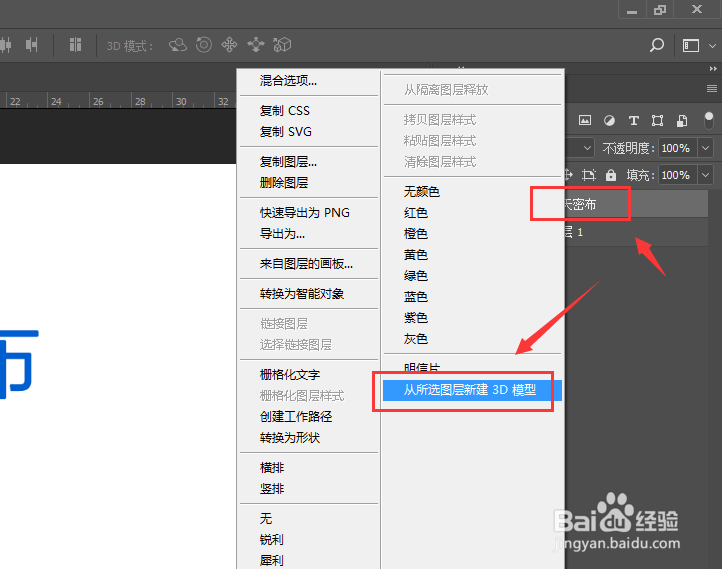Click the restore window button
Image resolution: width=722 pixels, height=569 pixels.
pyautogui.click(x=660, y=10)
